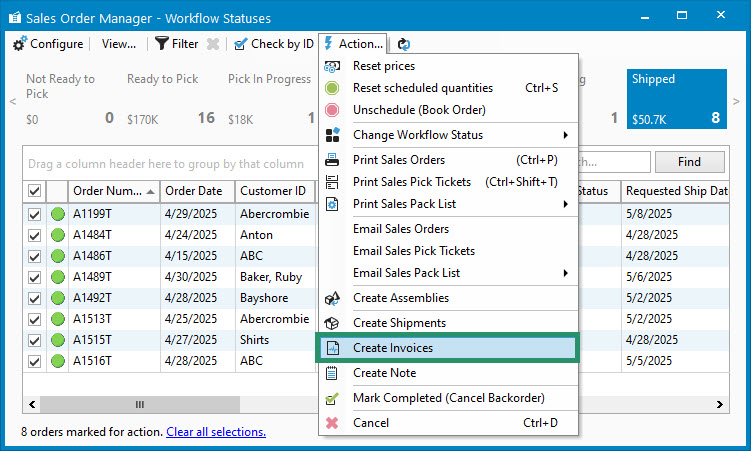Click the Order Date column header
The image size is (751, 451).
197,191
